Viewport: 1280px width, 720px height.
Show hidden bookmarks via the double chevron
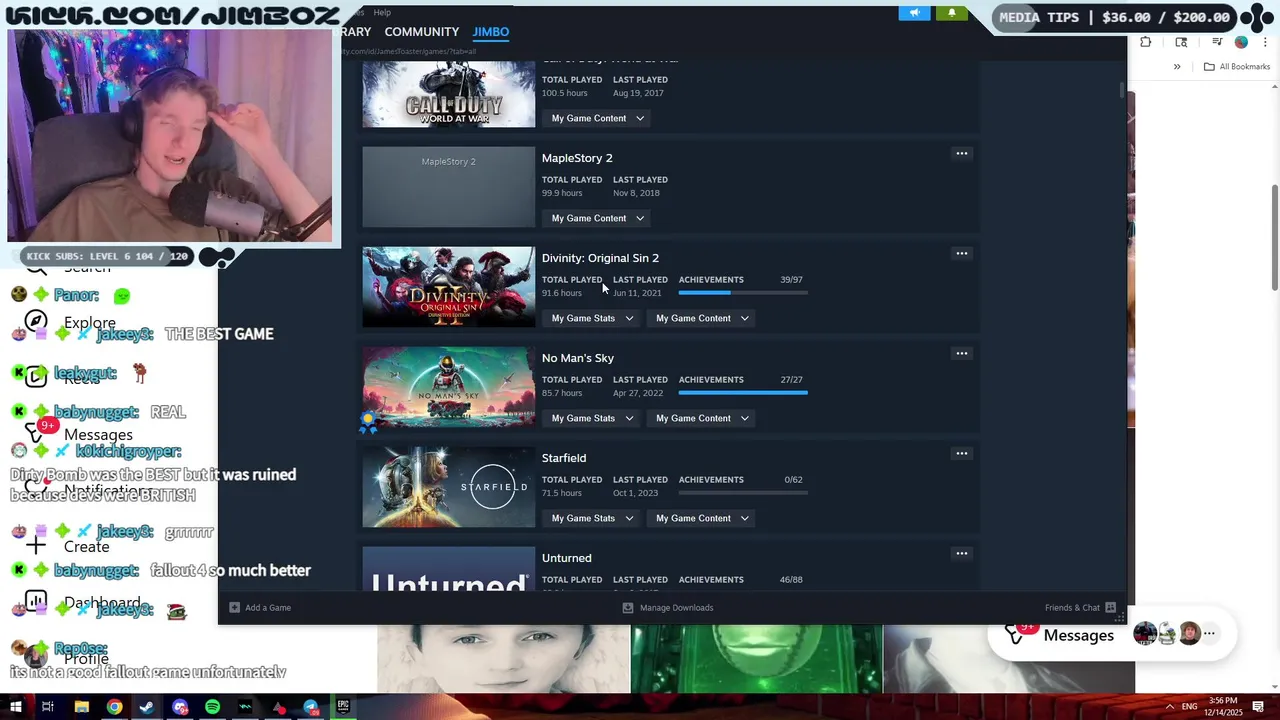point(1177,67)
